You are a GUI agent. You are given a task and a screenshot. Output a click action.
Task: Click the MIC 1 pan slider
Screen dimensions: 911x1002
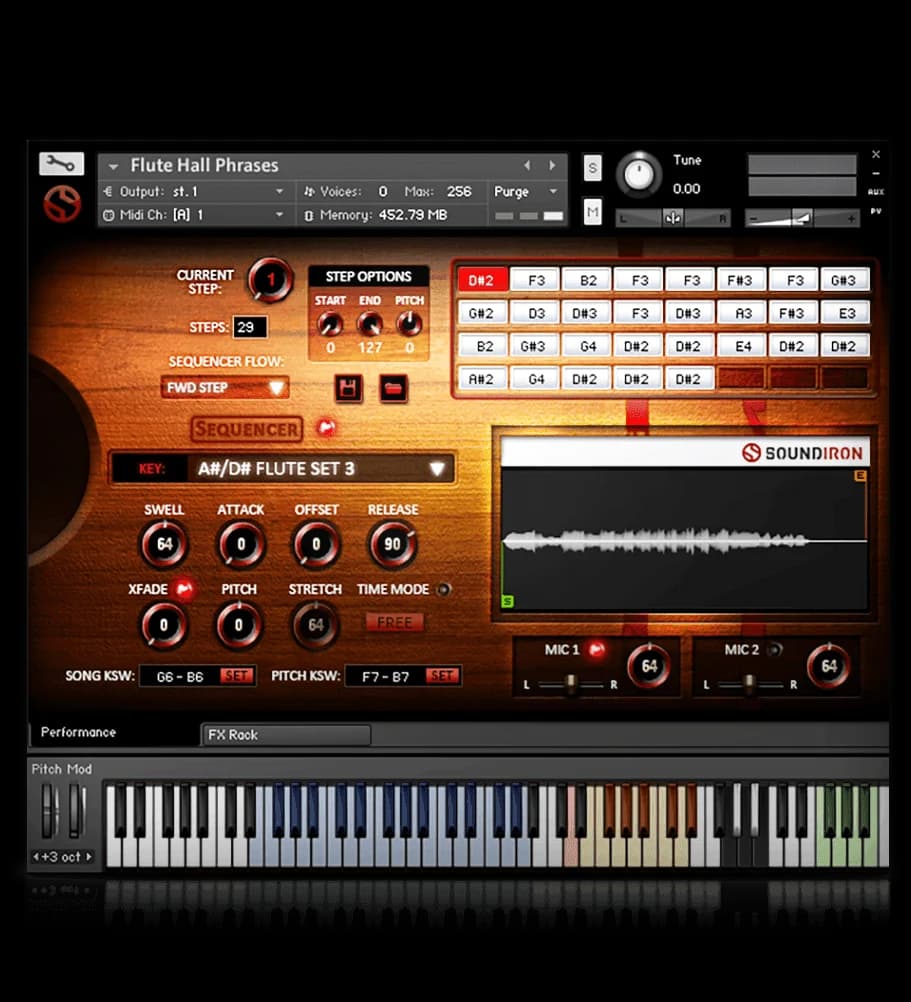[x=570, y=684]
